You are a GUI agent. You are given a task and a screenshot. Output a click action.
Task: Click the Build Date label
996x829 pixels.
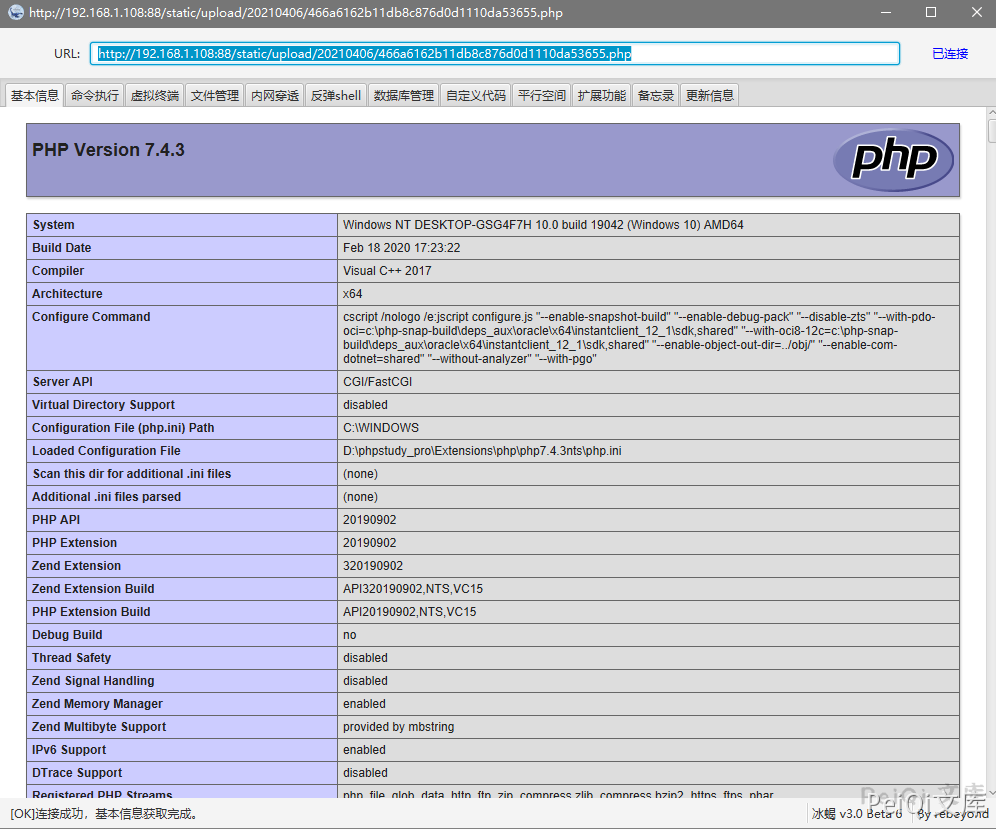pos(62,248)
